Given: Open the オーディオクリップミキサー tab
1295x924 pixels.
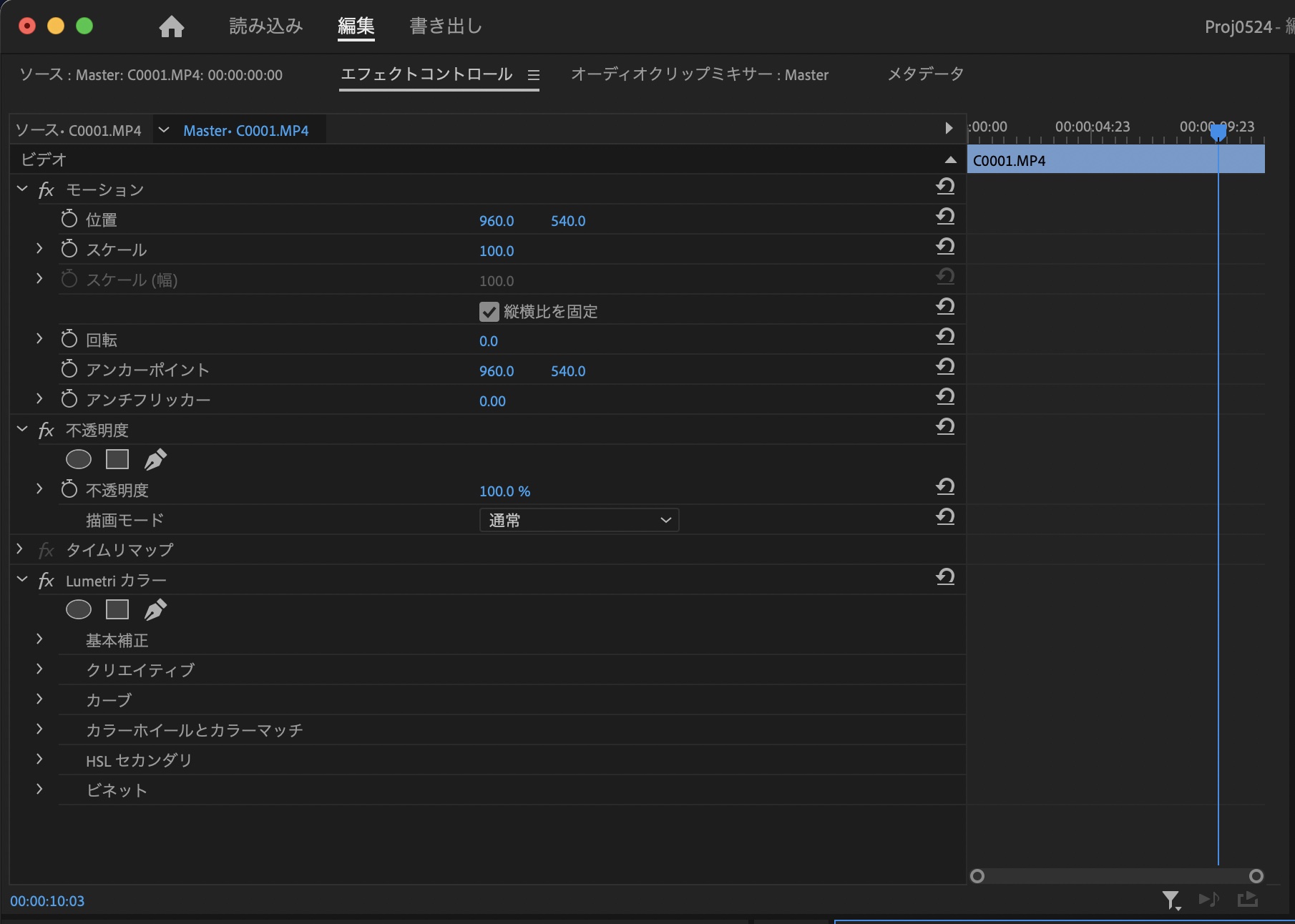Looking at the screenshot, I should 700,75.
